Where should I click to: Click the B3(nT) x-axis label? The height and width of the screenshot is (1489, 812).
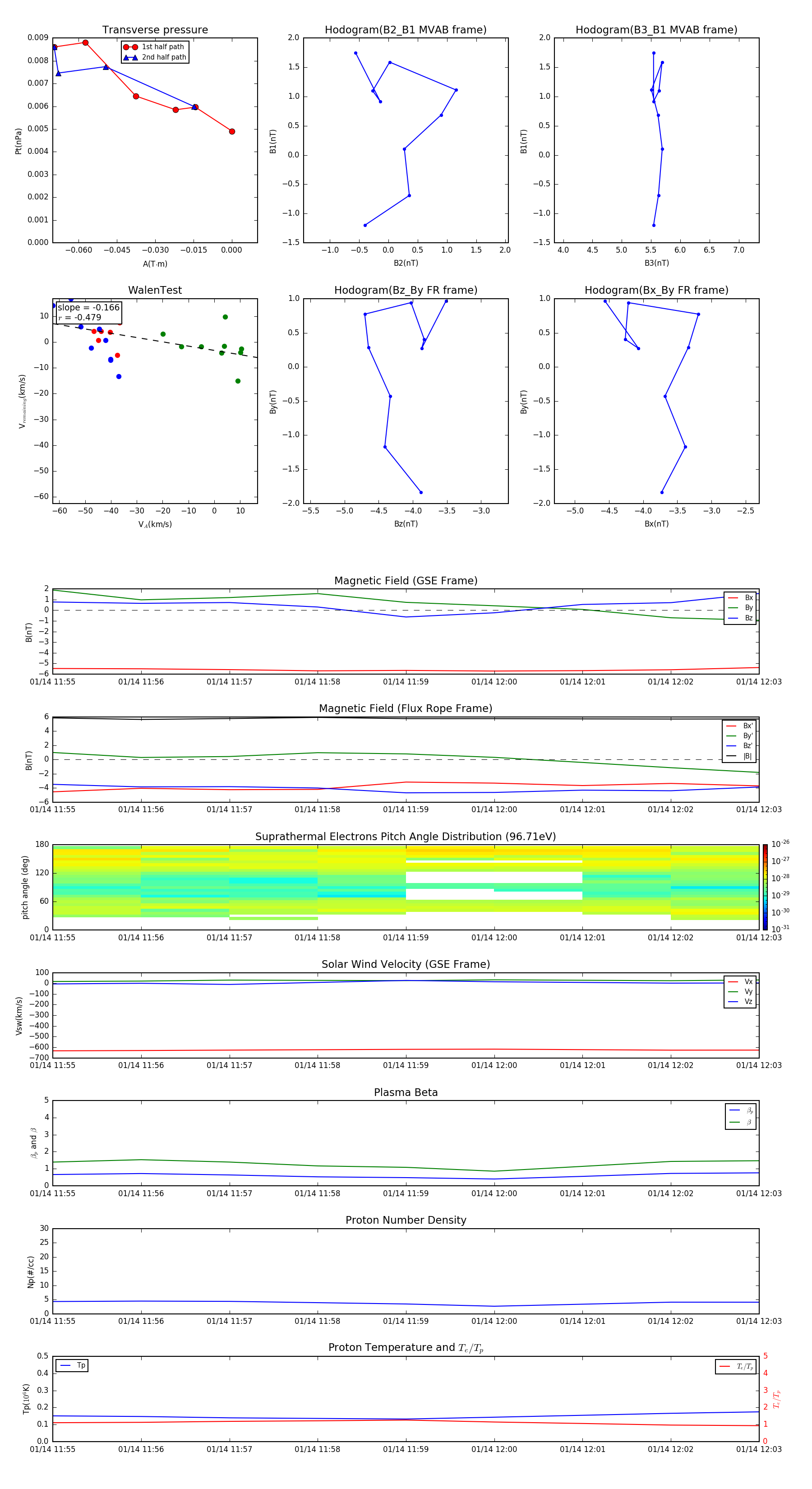pos(656,263)
